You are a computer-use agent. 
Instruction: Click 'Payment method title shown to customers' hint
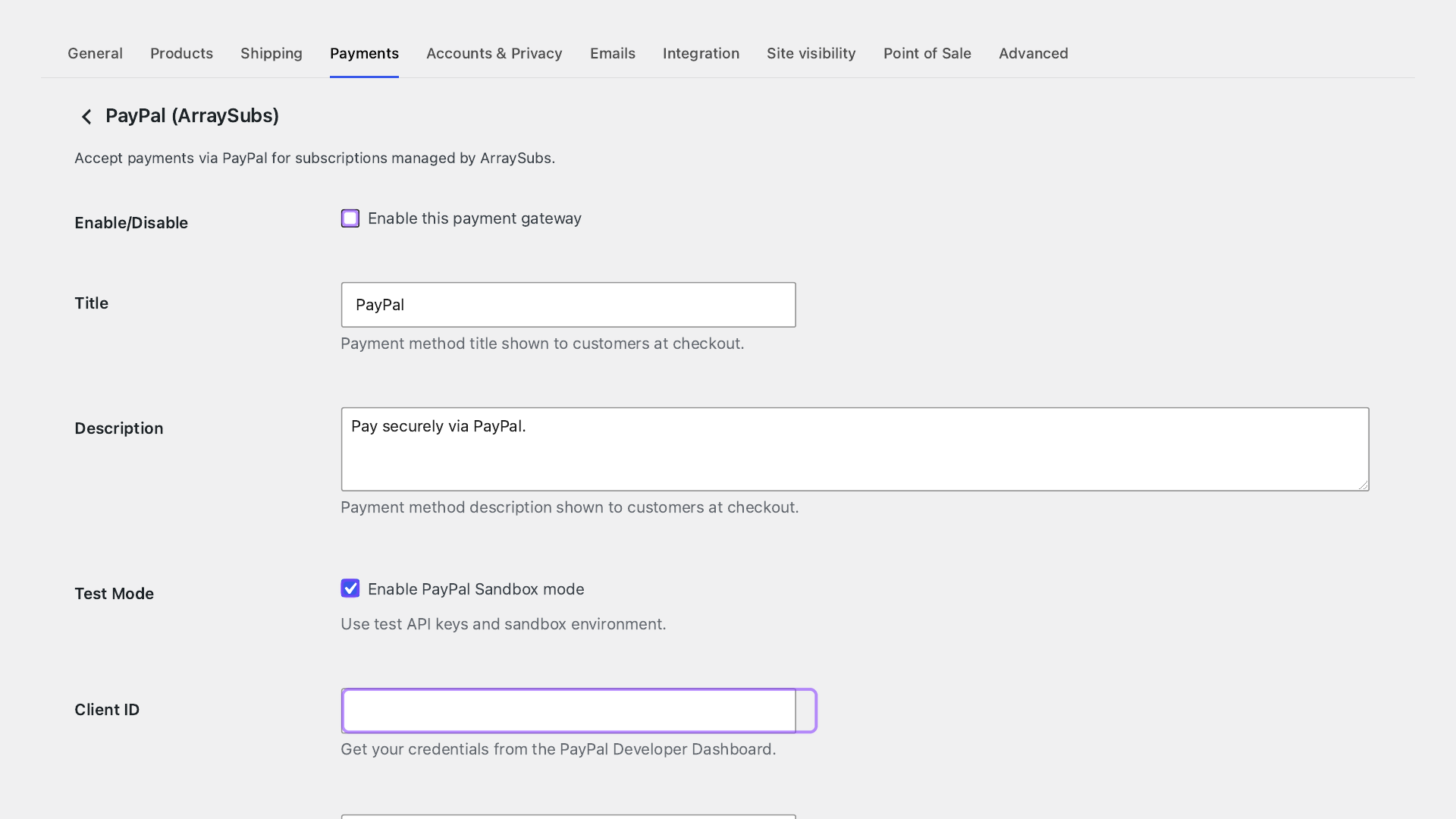[542, 344]
